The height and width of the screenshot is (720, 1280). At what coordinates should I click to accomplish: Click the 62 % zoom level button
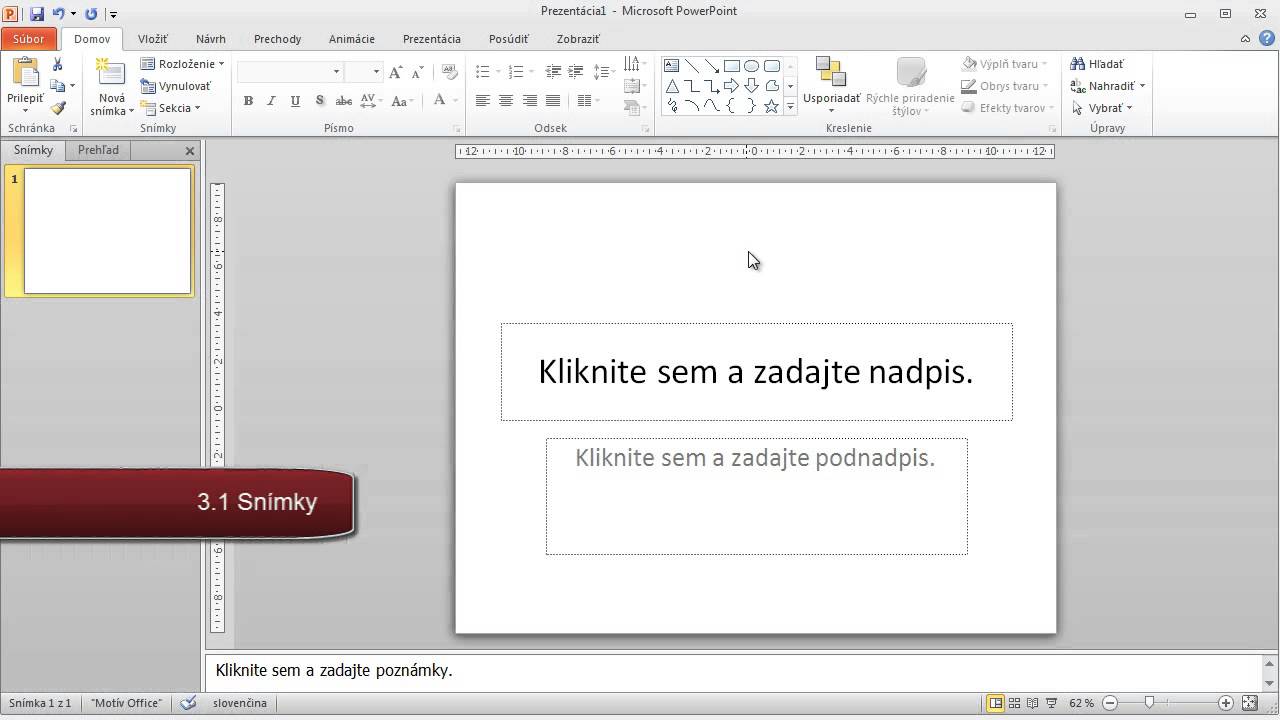coord(1081,703)
